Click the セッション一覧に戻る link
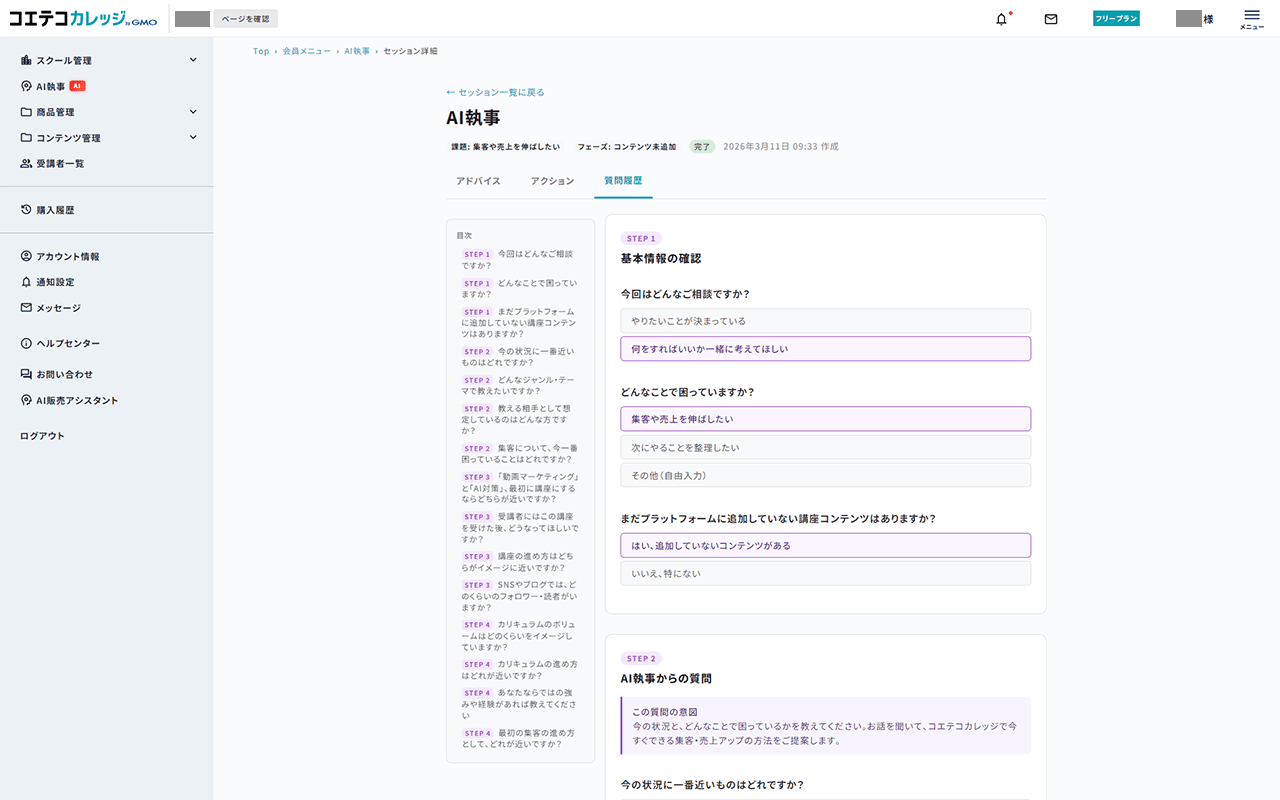Image resolution: width=1280 pixels, height=800 pixels. point(496,91)
